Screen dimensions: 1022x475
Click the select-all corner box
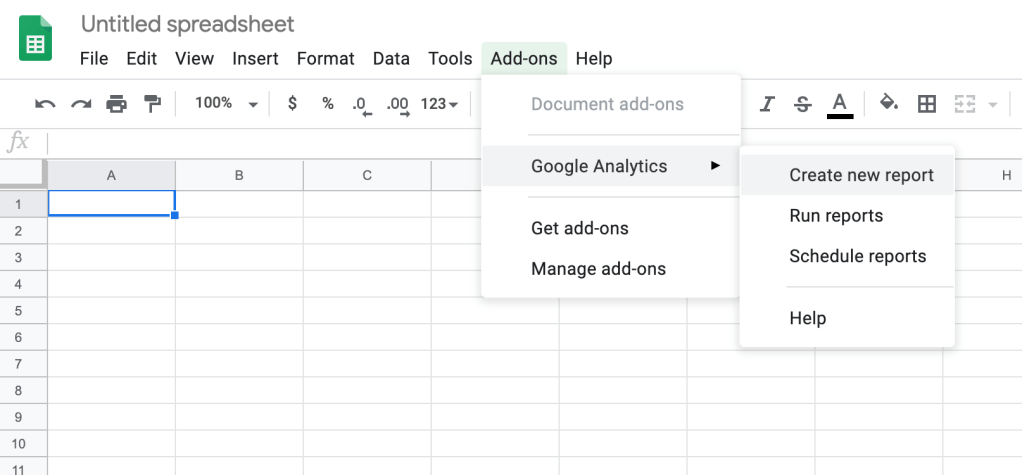(x=23, y=175)
